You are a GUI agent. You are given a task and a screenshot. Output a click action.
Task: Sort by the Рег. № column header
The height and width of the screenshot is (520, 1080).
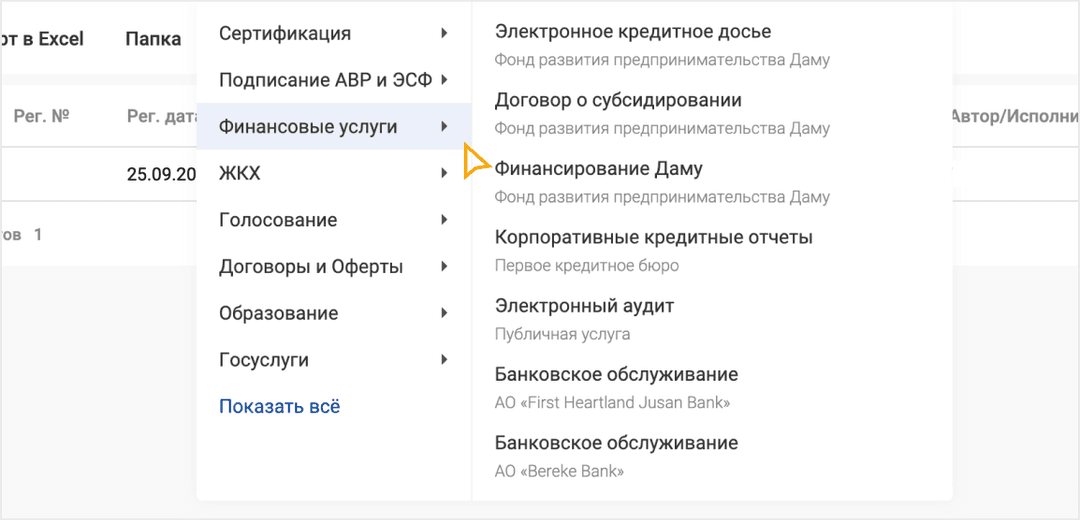point(41,117)
